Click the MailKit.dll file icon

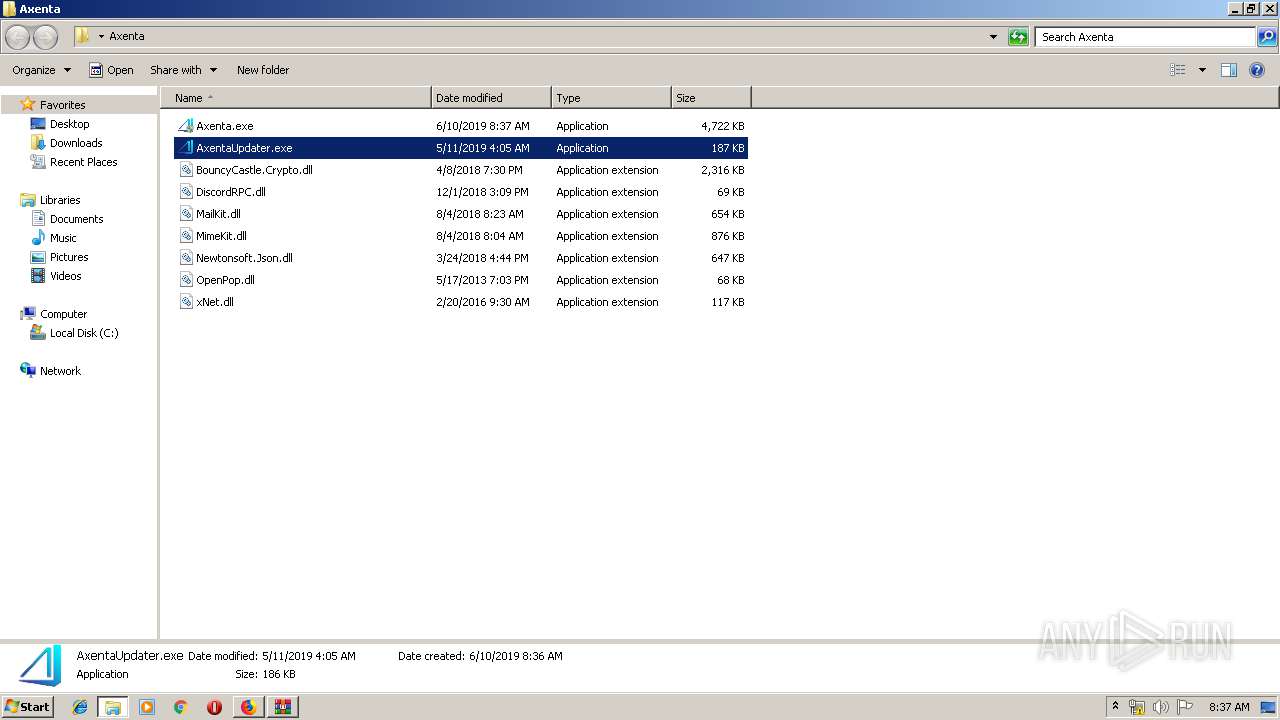(x=186, y=214)
